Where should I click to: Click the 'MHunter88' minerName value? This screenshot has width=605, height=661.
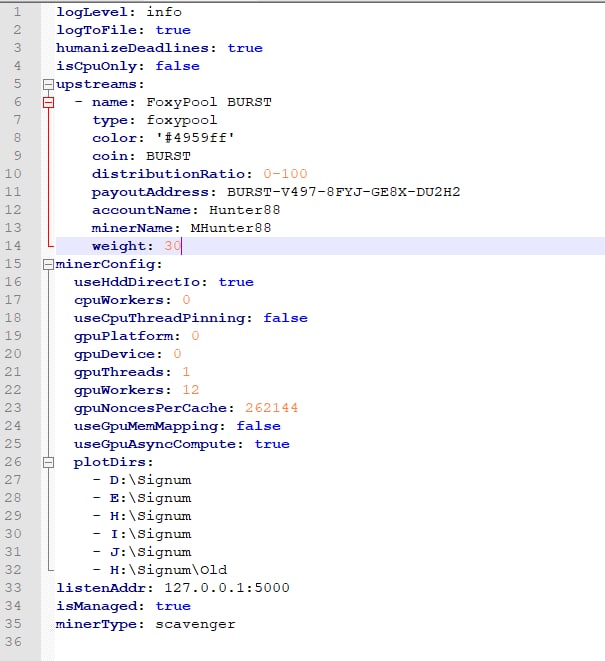[x=231, y=228]
